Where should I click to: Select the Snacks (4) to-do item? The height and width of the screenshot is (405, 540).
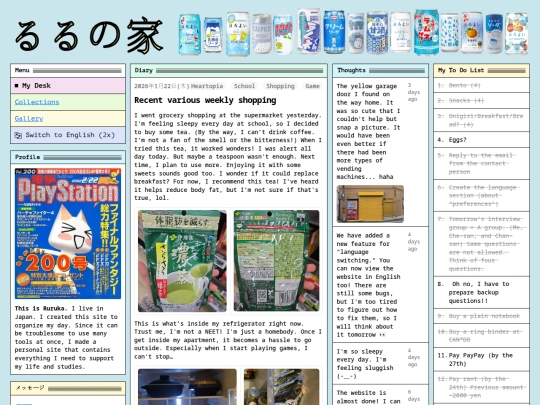[481, 101]
